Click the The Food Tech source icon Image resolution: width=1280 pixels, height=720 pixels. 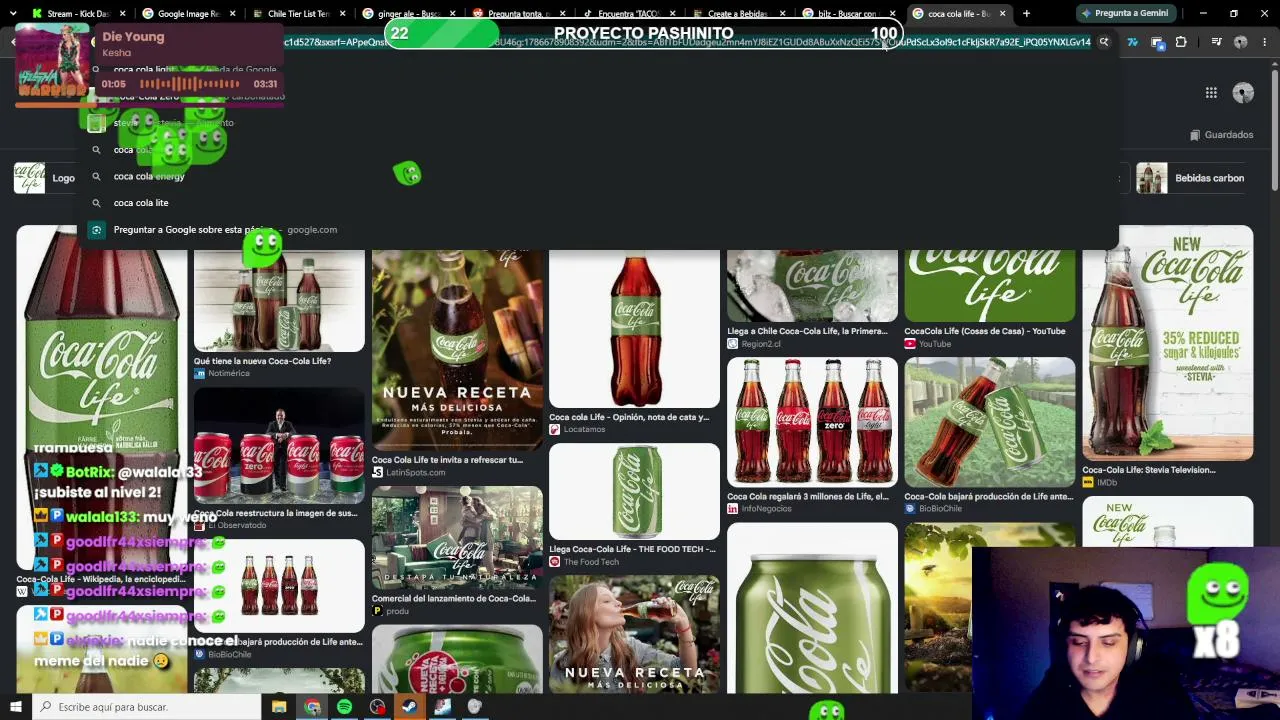point(555,562)
